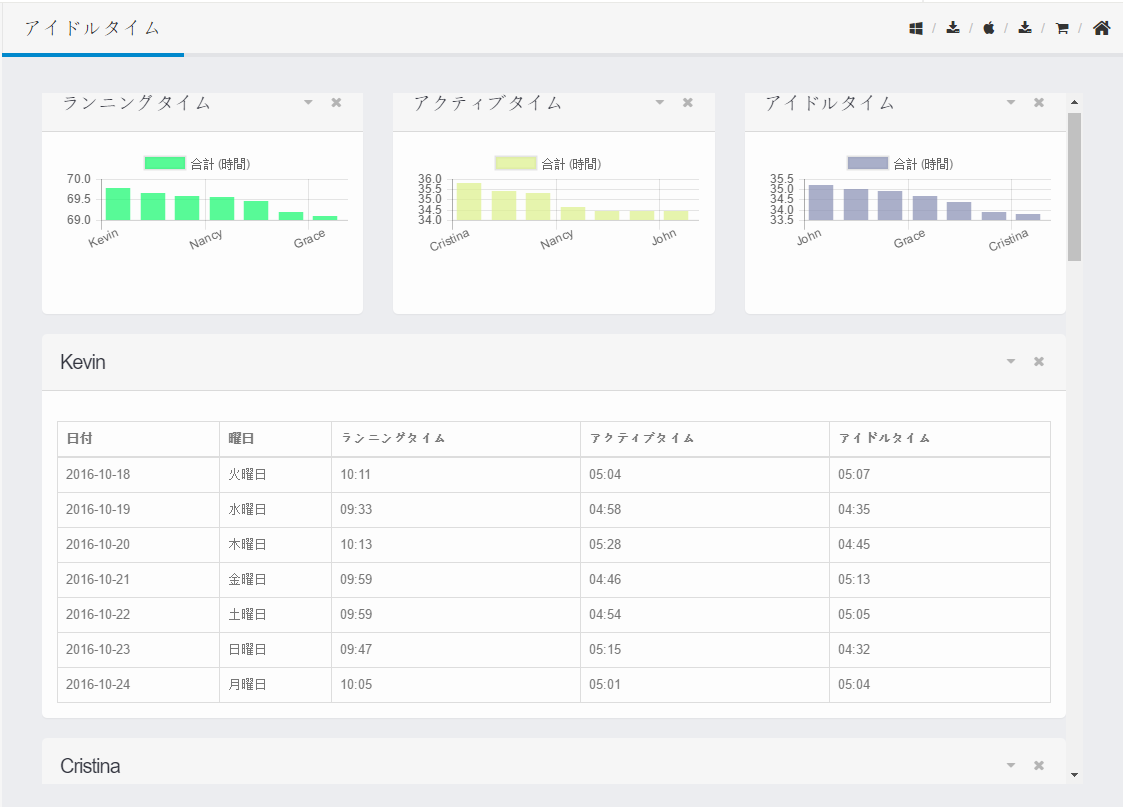Toggle yellow 合計 (時間) legend swatch
The image size is (1123, 807).
coord(516,163)
